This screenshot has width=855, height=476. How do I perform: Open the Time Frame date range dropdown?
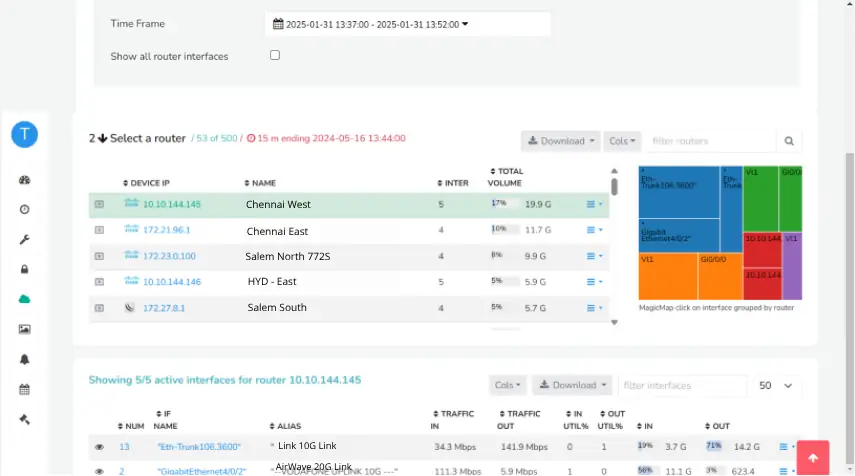click(407, 24)
